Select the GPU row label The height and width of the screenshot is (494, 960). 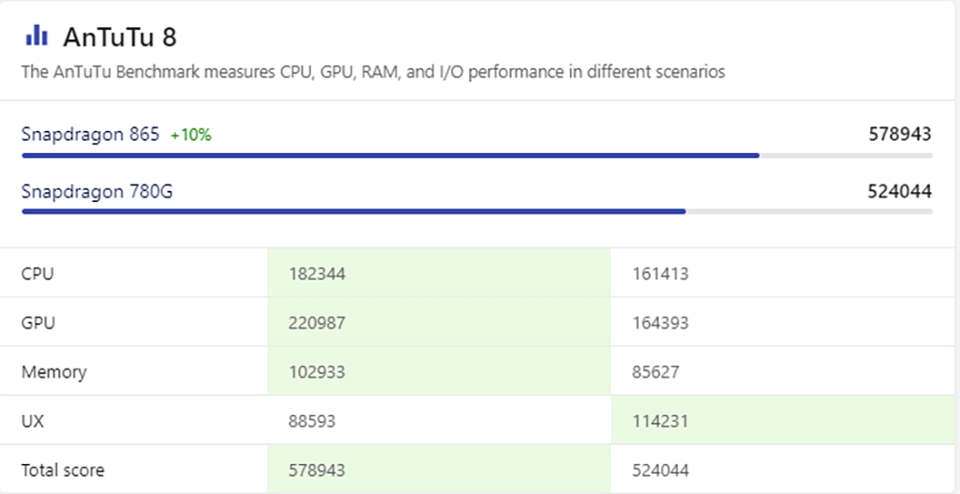pyautogui.click(x=38, y=323)
